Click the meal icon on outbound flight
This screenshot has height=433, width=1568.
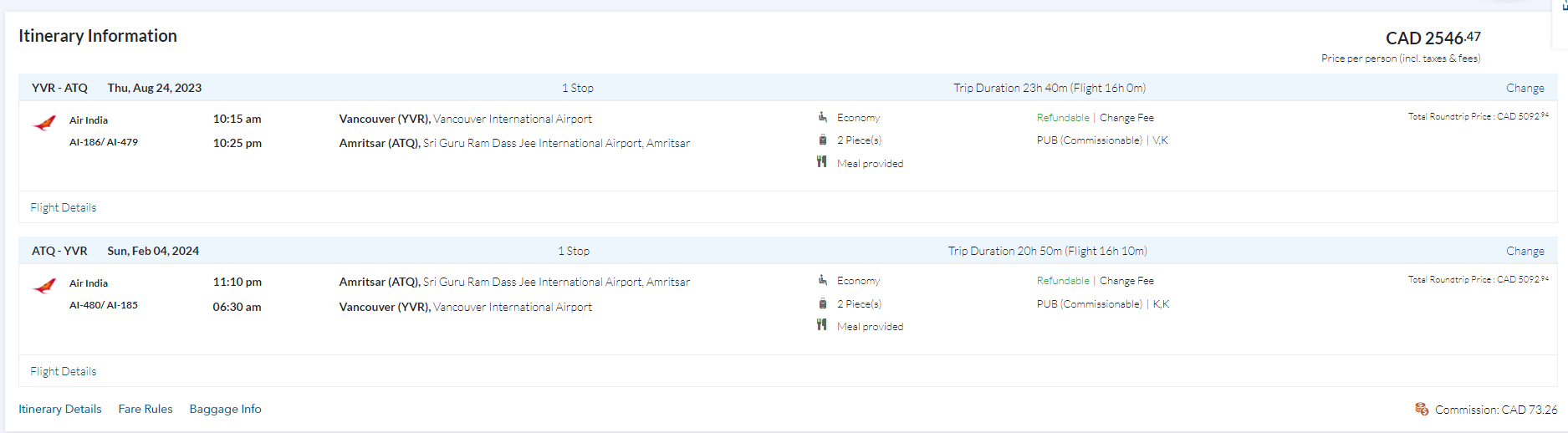click(x=822, y=162)
